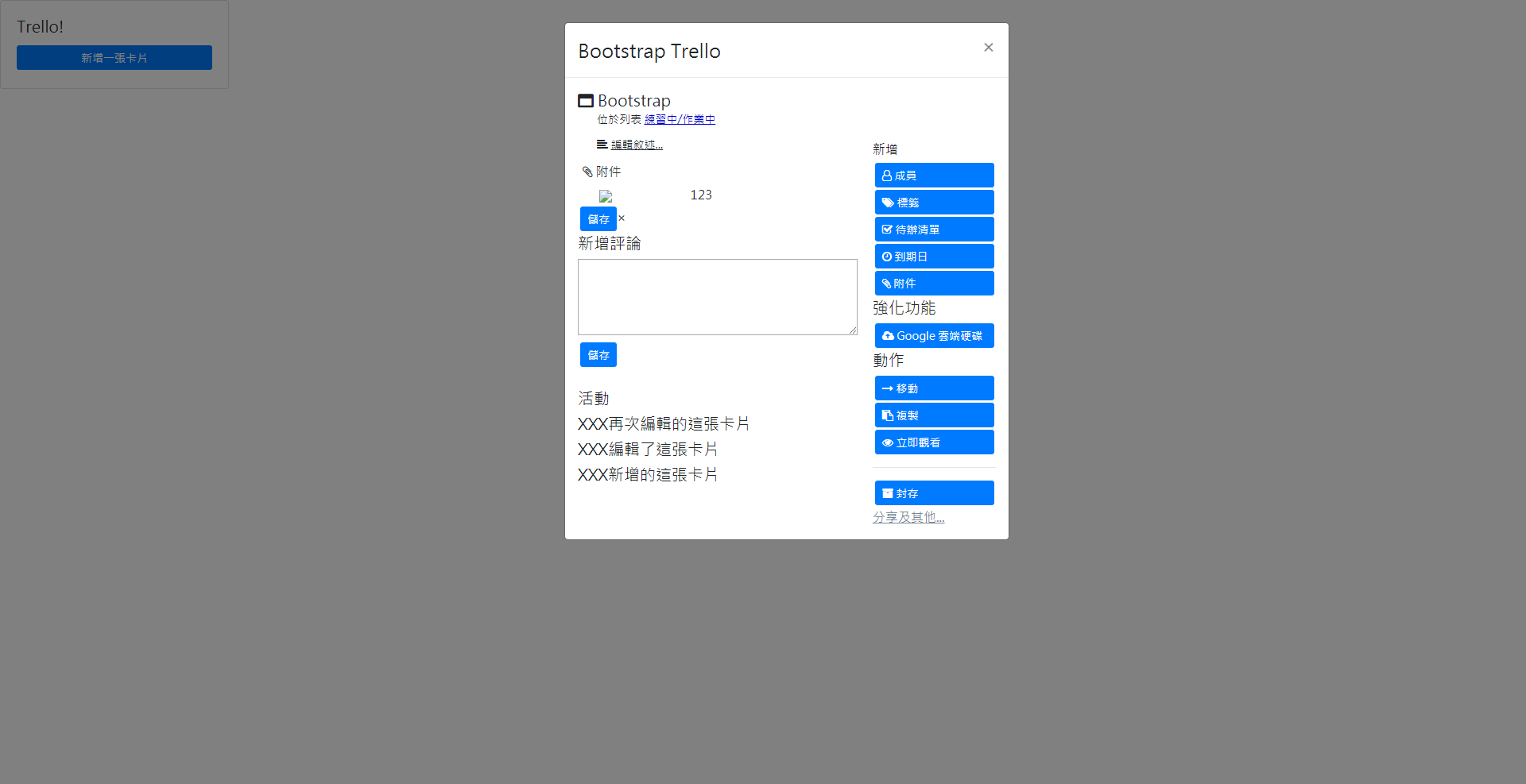Image resolution: width=1526 pixels, height=784 pixels.
Task: Click activity entry XXX再次編輯的這張卡片
Action: (x=664, y=424)
